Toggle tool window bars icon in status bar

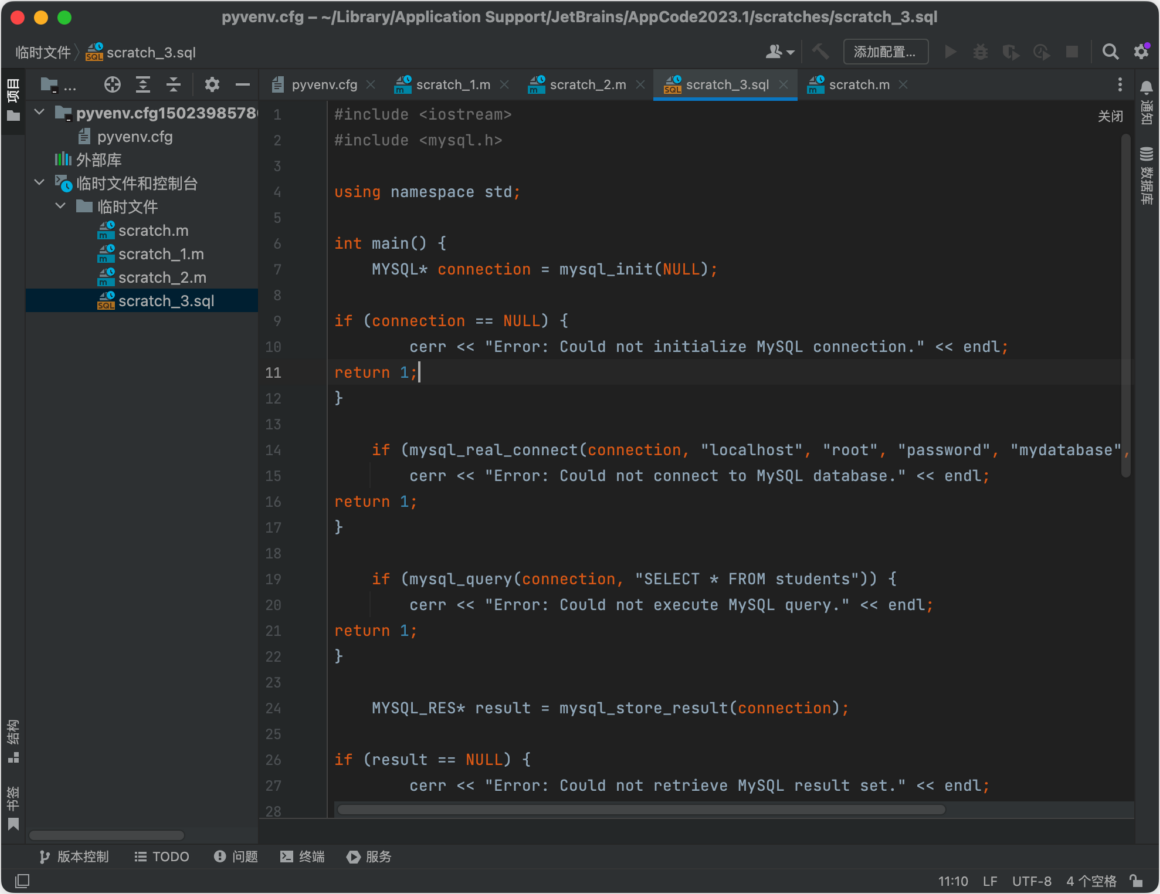point(22,881)
